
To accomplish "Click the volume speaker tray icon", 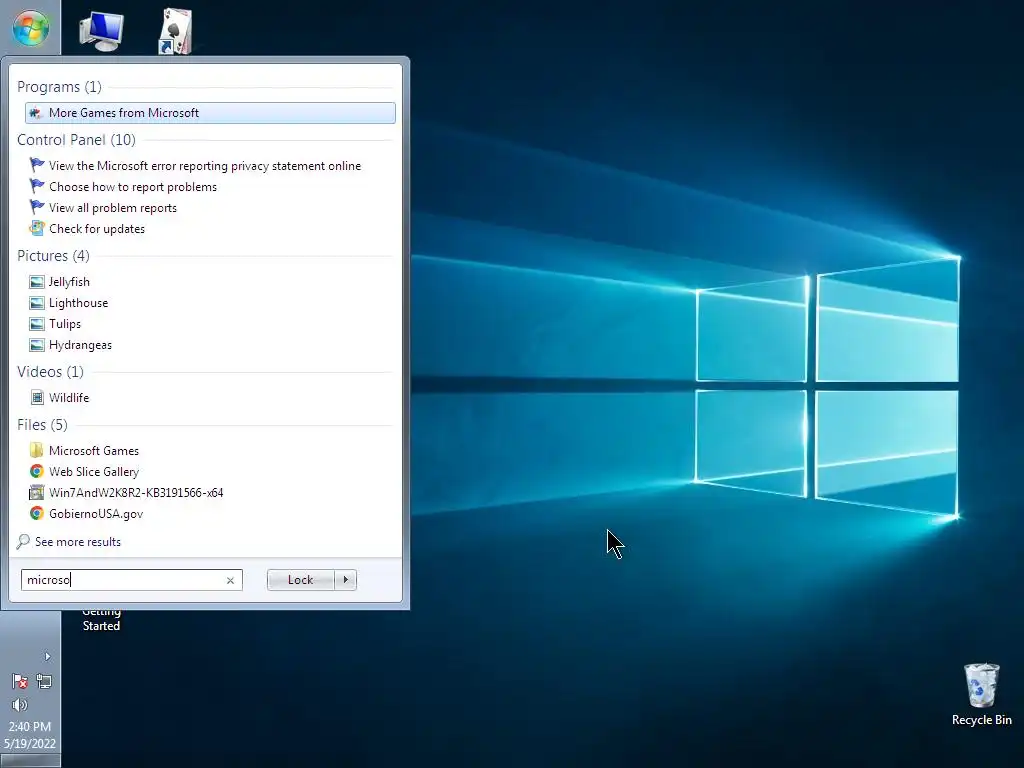I will click(x=20, y=705).
